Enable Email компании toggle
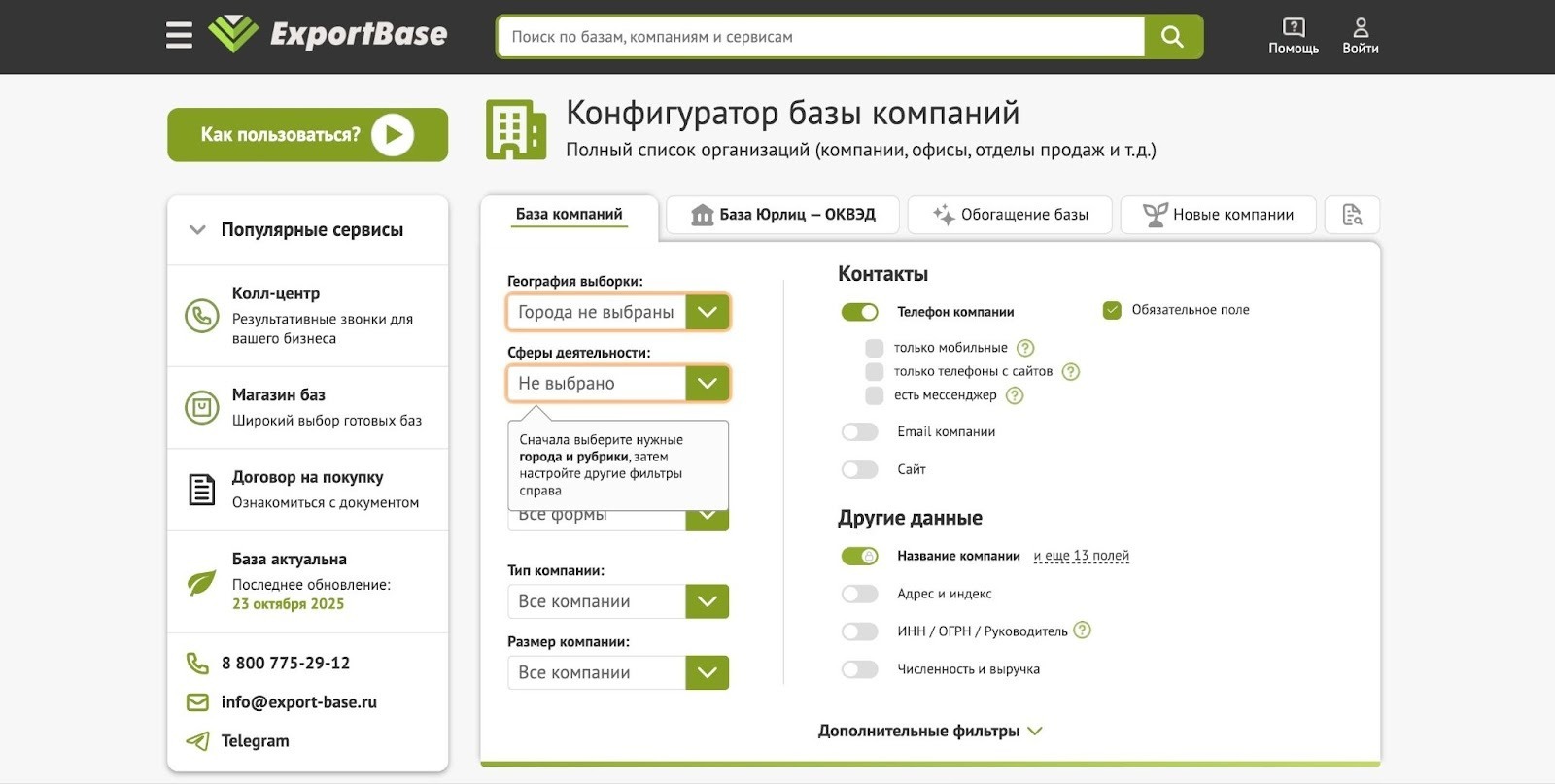 click(x=860, y=432)
